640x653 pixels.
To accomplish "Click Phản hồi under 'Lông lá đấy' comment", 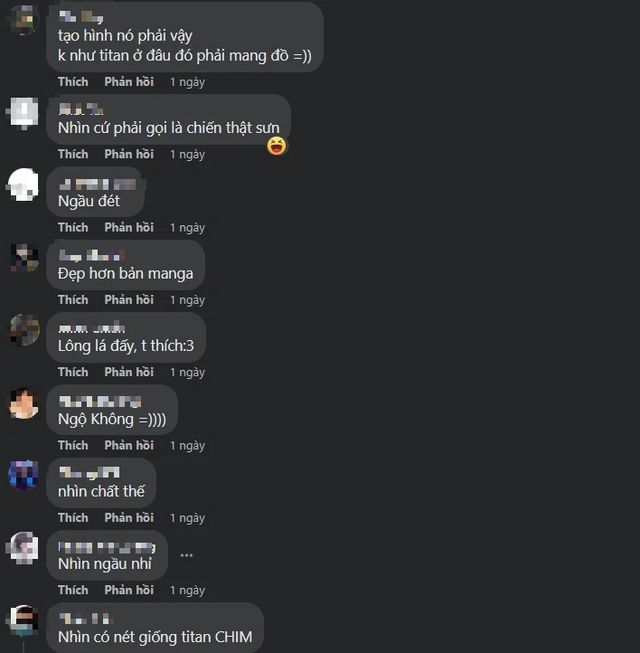I will [x=129, y=372].
